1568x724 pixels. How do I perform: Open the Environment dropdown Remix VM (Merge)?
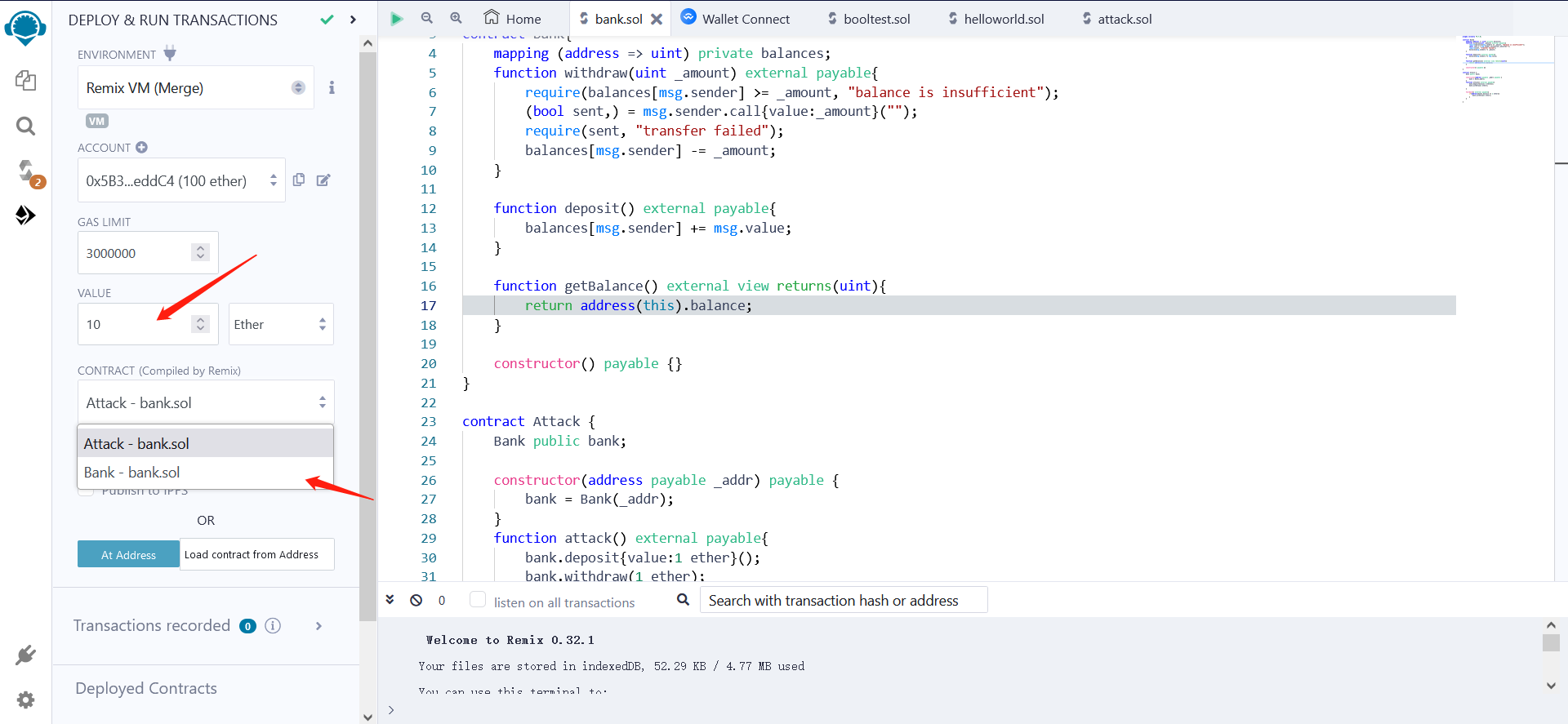(x=196, y=87)
